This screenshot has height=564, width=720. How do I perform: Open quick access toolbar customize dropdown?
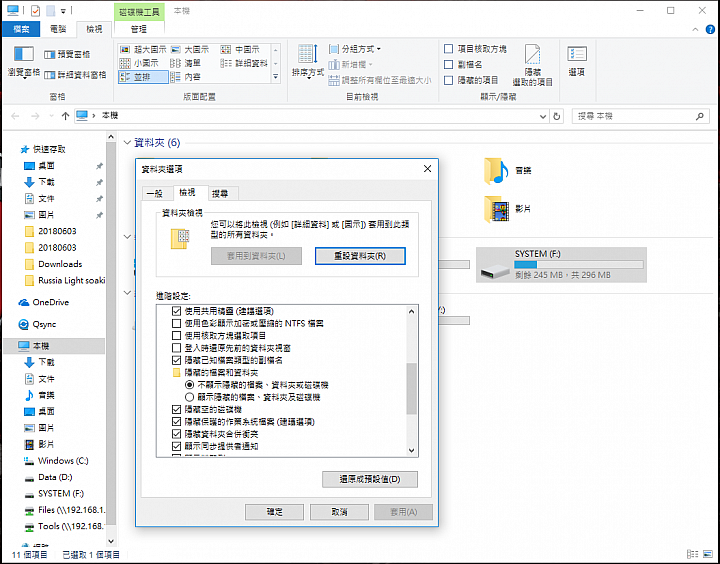[x=64, y=11]
